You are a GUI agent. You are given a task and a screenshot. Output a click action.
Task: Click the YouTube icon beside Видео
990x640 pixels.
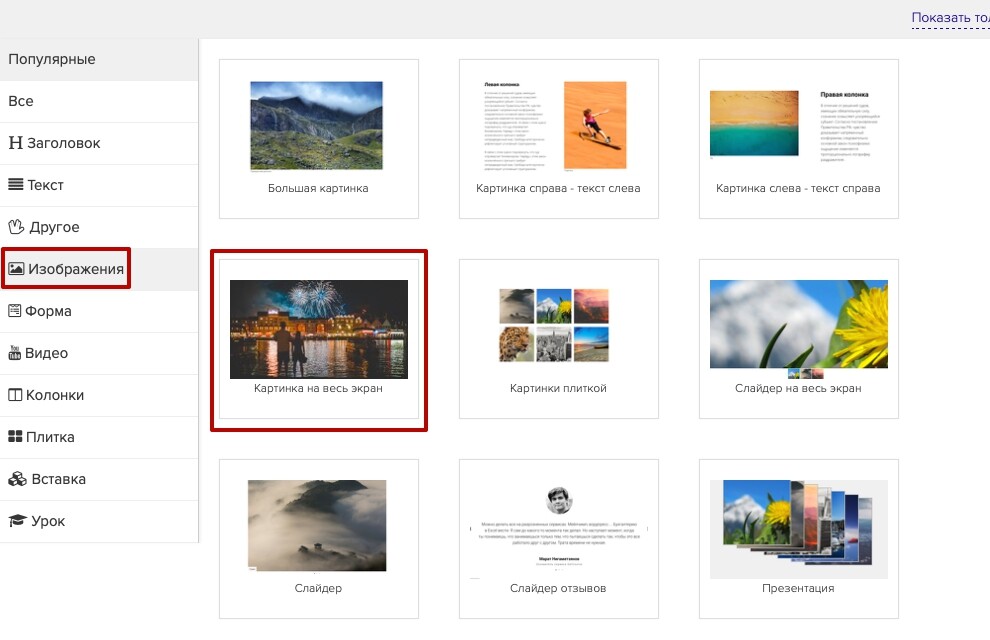[15, 353]
